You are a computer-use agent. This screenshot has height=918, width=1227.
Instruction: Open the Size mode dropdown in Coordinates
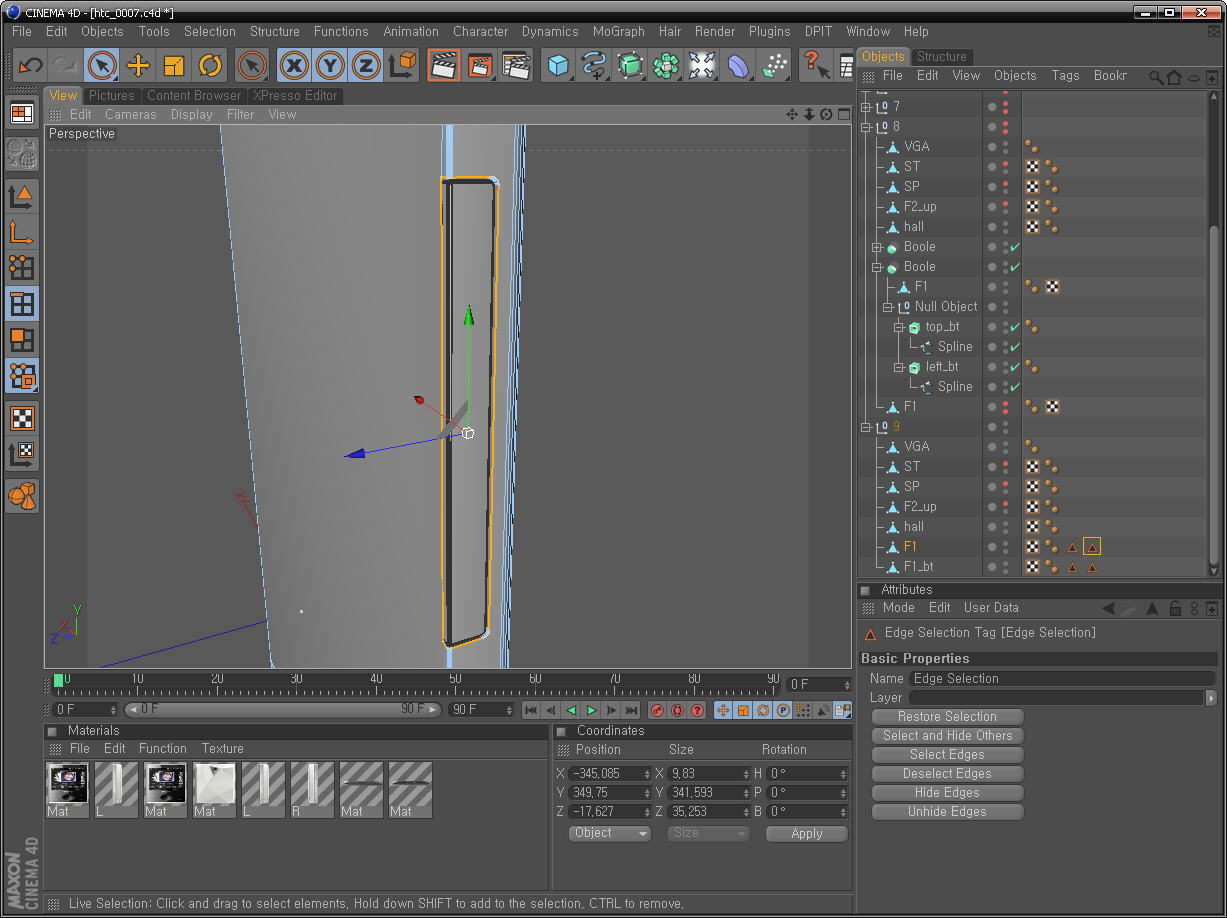pyautogui.click(x=708, y=833)
